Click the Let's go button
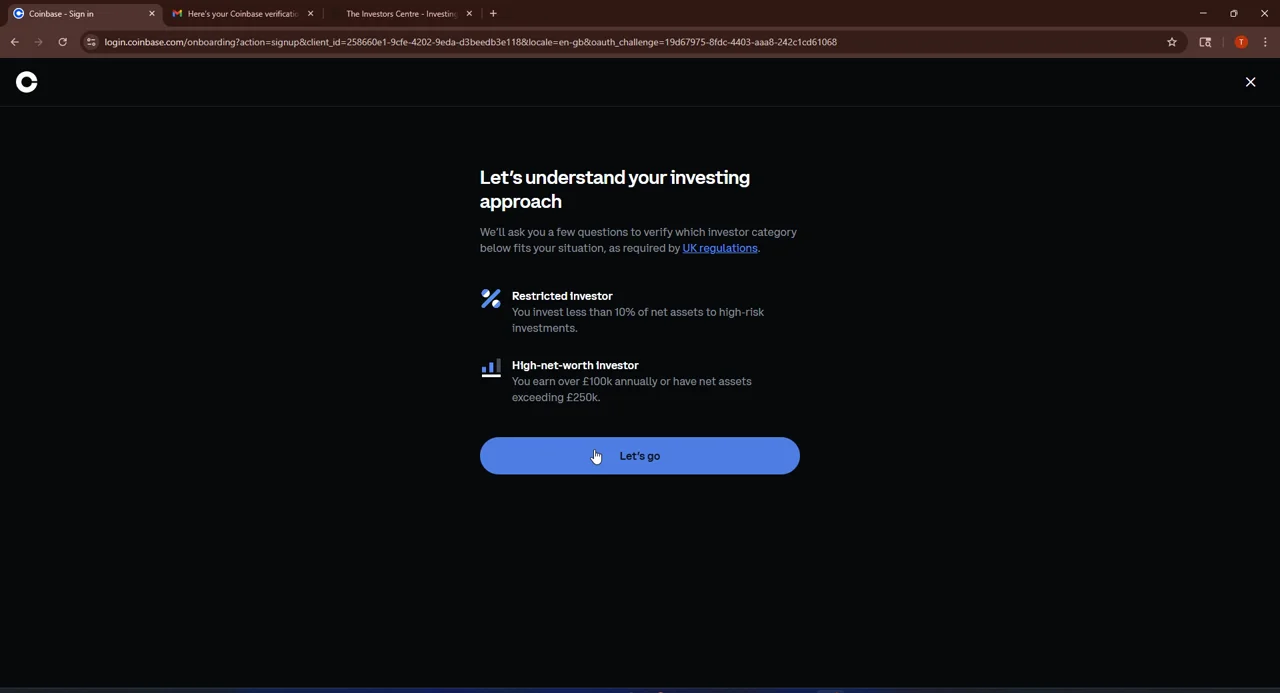This screenshot has width=1280, height=693. [640, 456]
